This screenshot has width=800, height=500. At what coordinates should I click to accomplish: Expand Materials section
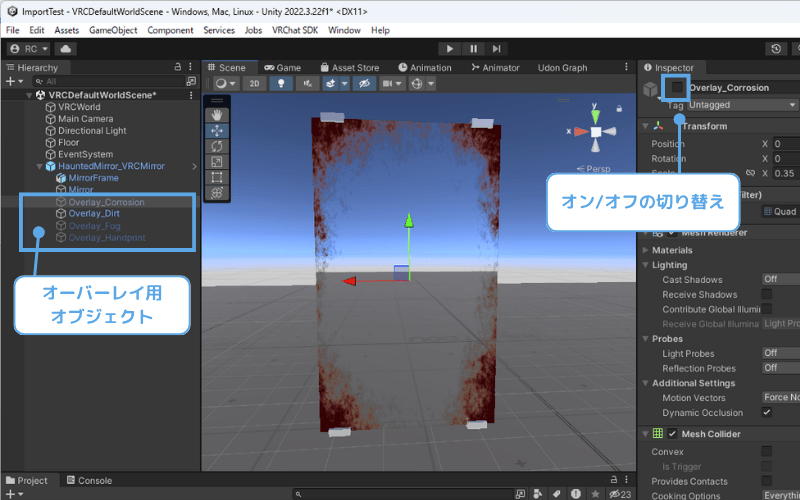tap(645, 250)
